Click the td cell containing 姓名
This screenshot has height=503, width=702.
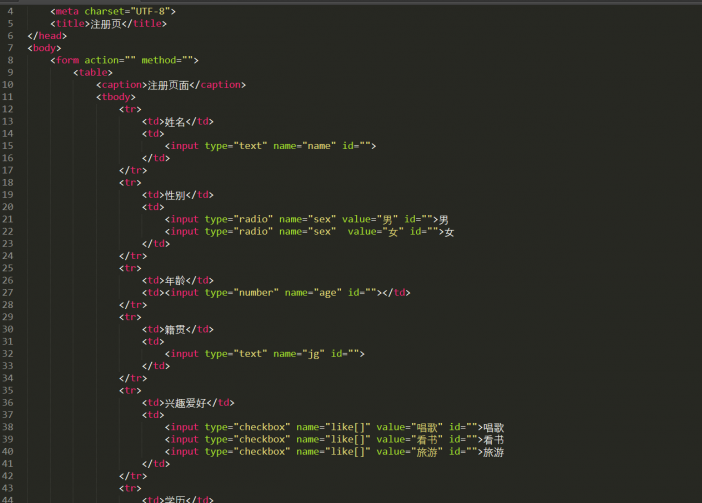point(178,121)
